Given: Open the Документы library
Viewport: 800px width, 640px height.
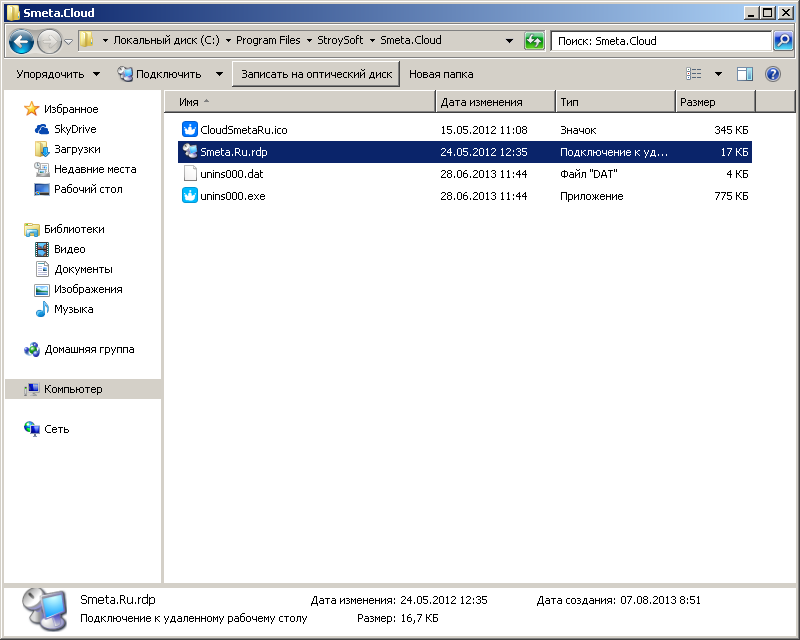Looking at the screenshot, I should pyautogui.click(x=83, y=269).
